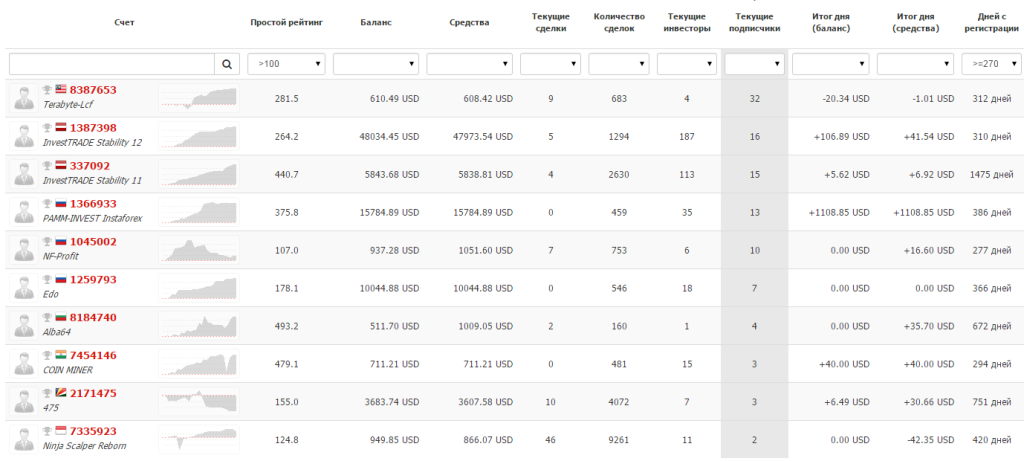1024x461 pixels.
Task: Sort by Текущие инвесторы column header
Action: pyautogui.click(x=686, y=22)
